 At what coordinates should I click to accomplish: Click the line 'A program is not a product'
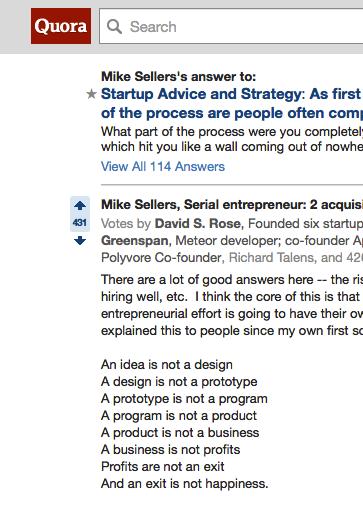click(x=179, y=415)
